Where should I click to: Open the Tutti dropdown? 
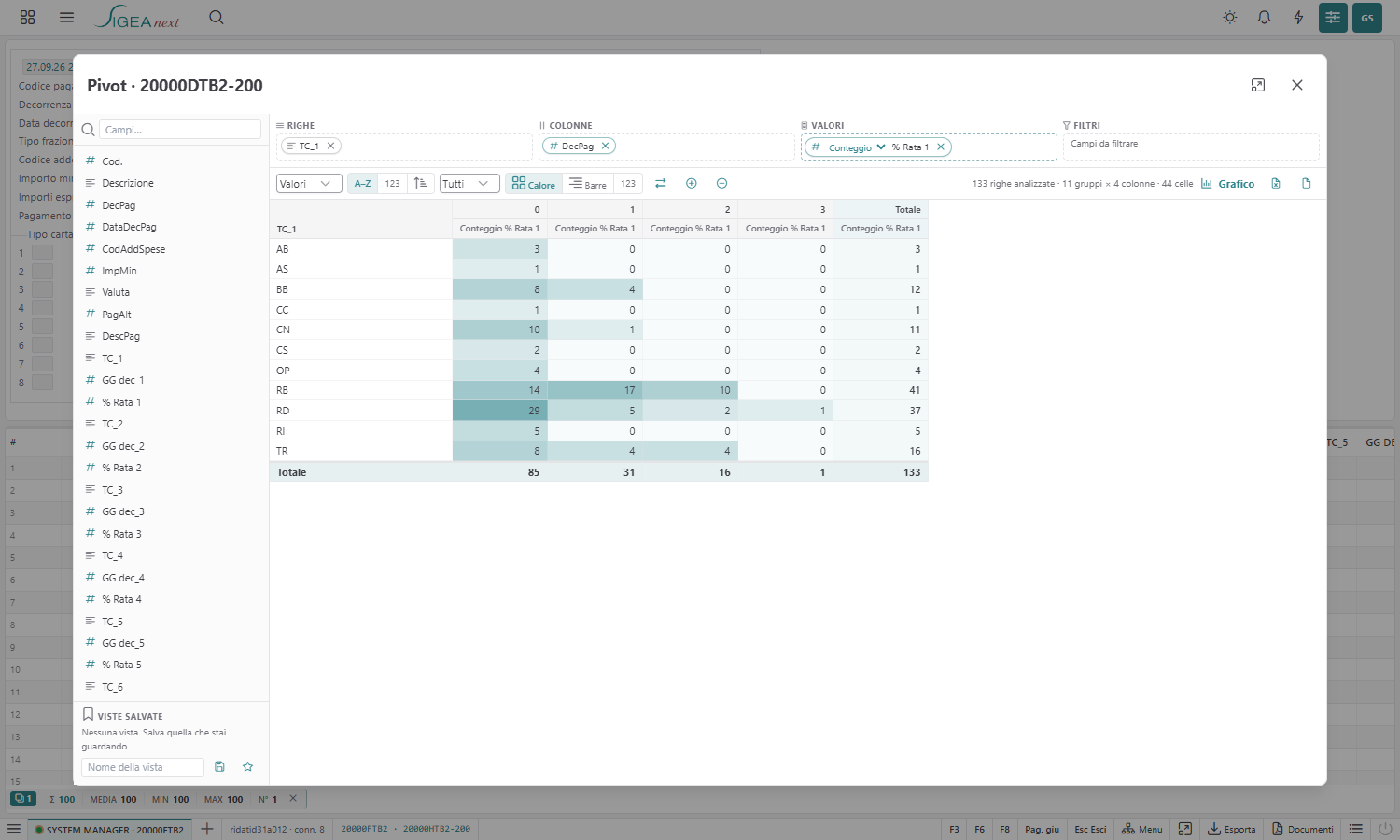[469, 184]
